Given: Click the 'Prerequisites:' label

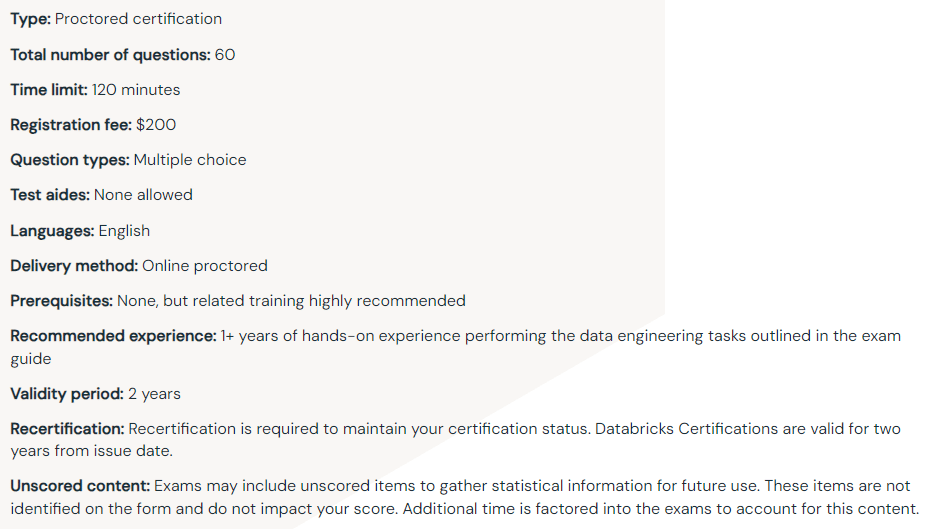Looking at the screenshot, I should (62, 301).
